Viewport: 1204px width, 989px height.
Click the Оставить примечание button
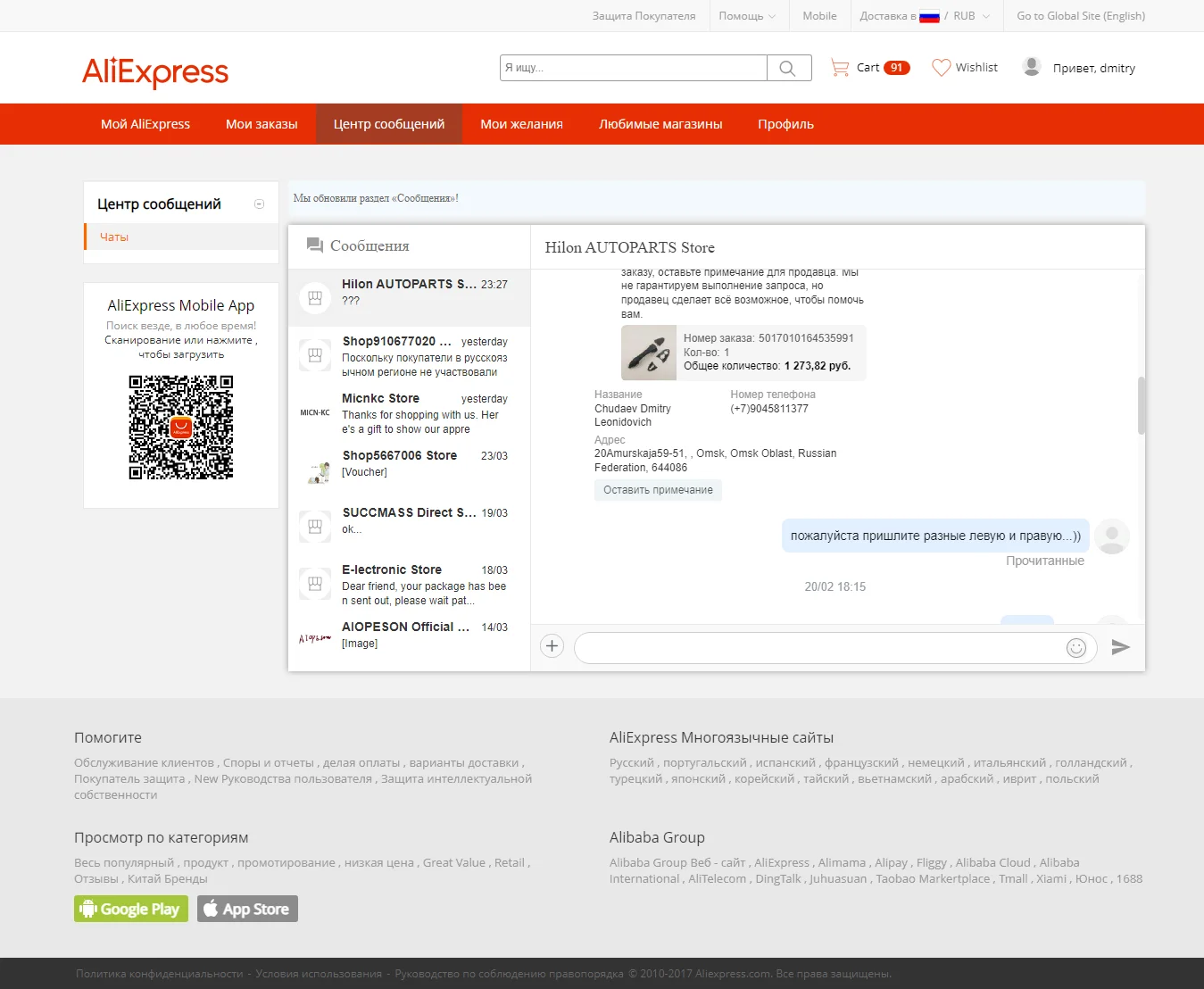658,490
